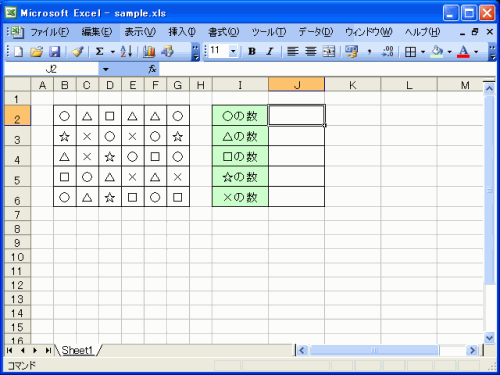The image size is (500, 375).
Task: Open AutoSum function dropdown arrow
Action: point(113,52)
